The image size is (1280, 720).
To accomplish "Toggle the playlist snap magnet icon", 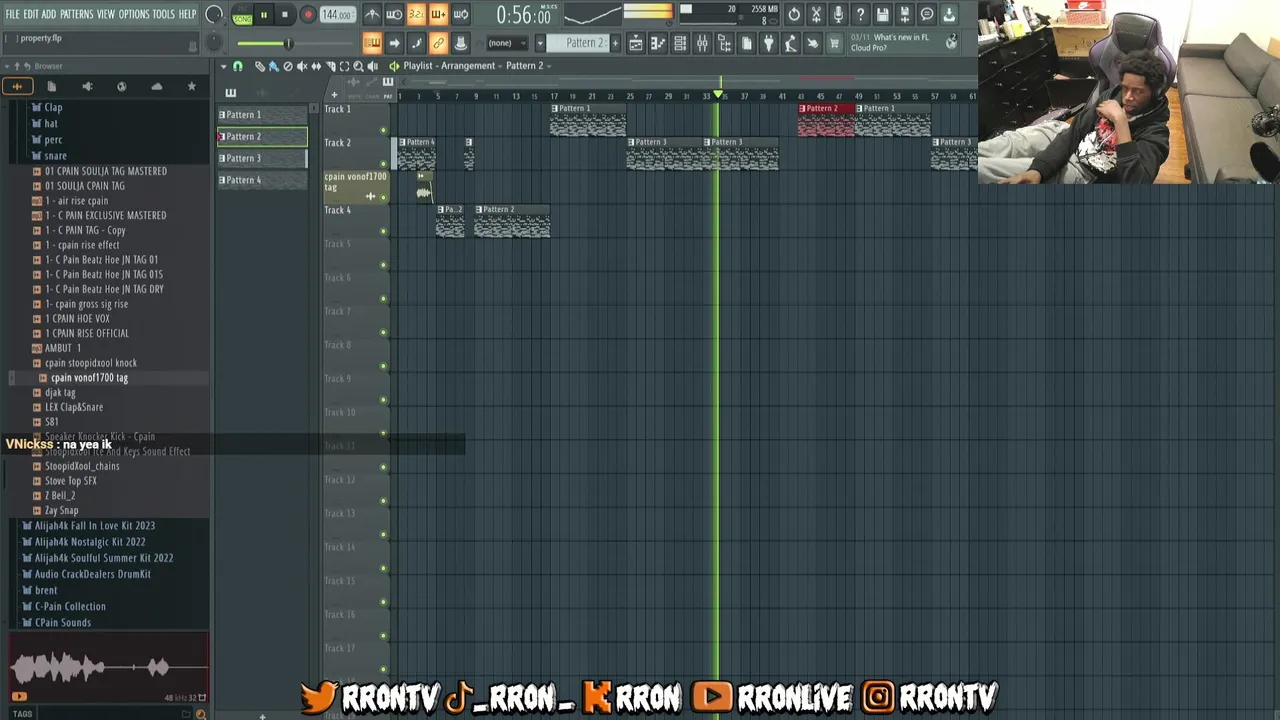I will 238,66.
